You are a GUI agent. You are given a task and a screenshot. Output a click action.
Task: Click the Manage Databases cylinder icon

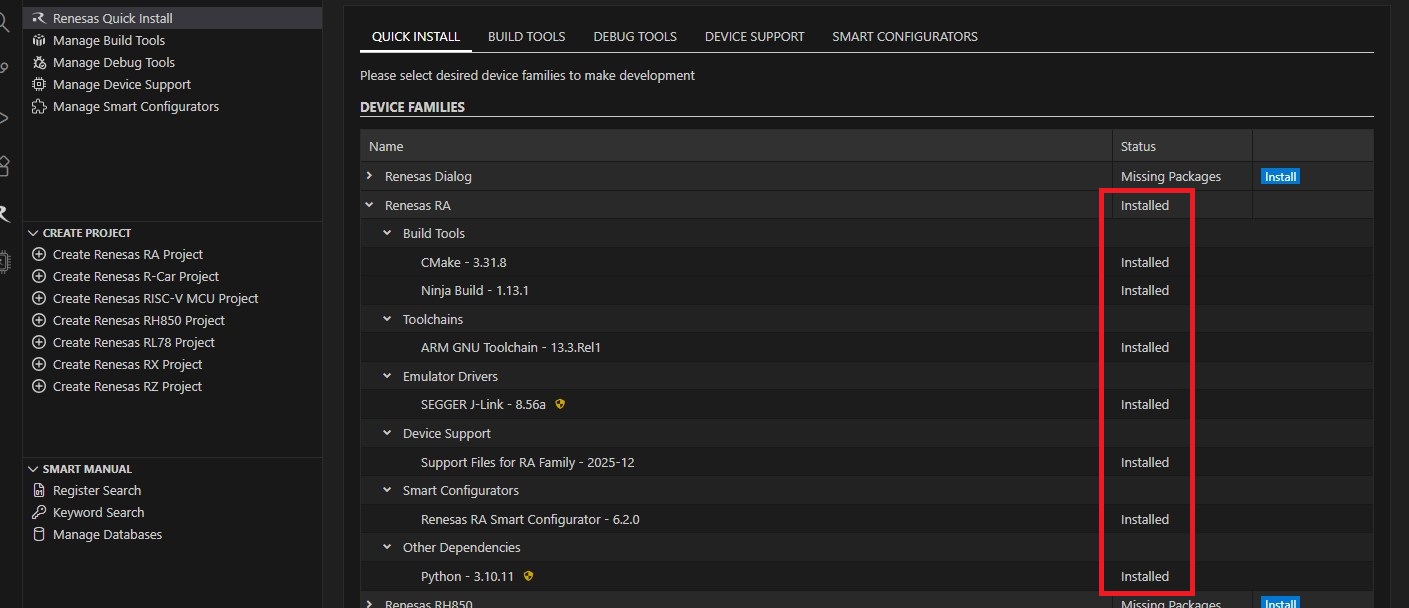39,535
